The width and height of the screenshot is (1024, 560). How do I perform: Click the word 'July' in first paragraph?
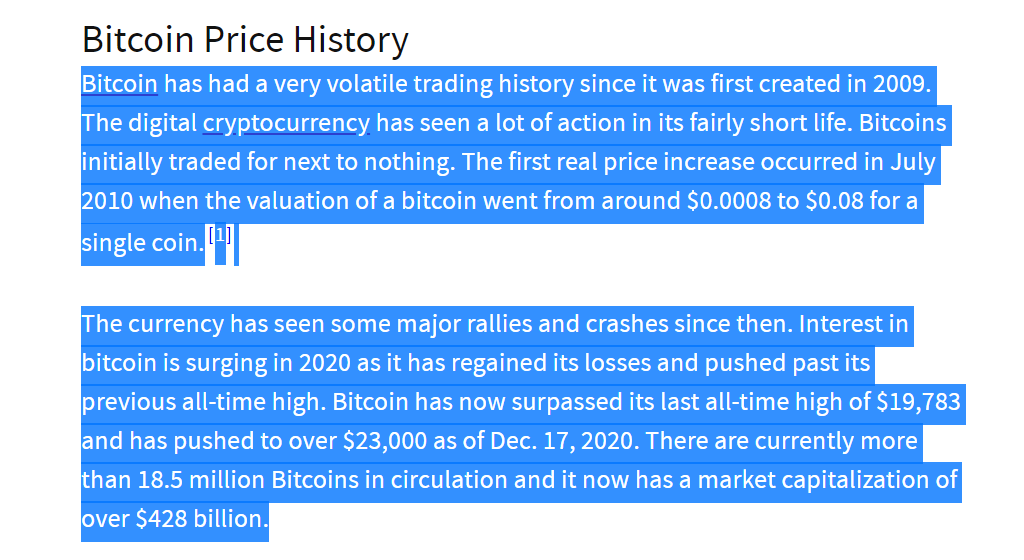[x=913, y=163]
